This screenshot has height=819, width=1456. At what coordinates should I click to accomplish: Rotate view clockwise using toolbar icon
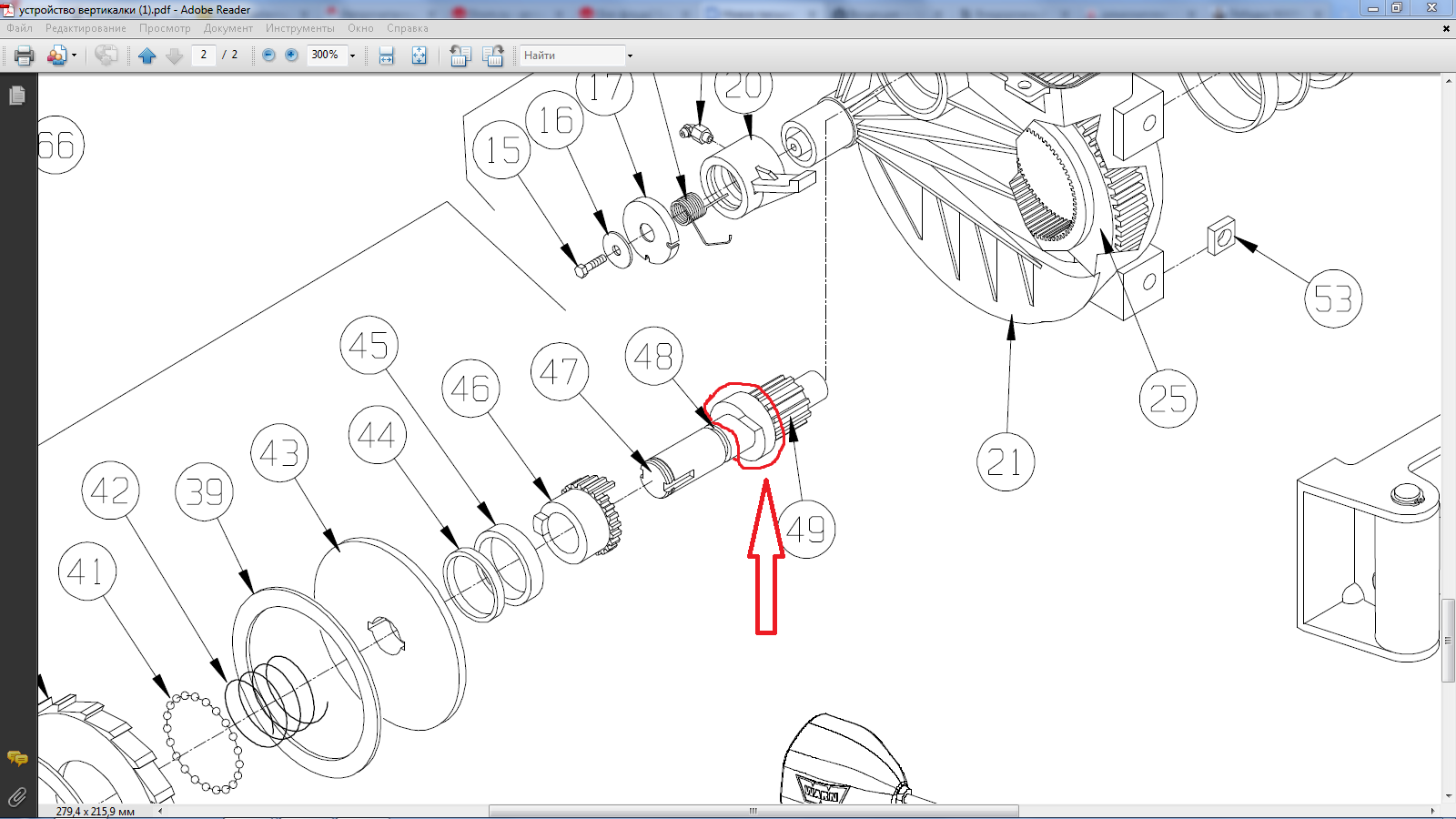coord(492,56)
